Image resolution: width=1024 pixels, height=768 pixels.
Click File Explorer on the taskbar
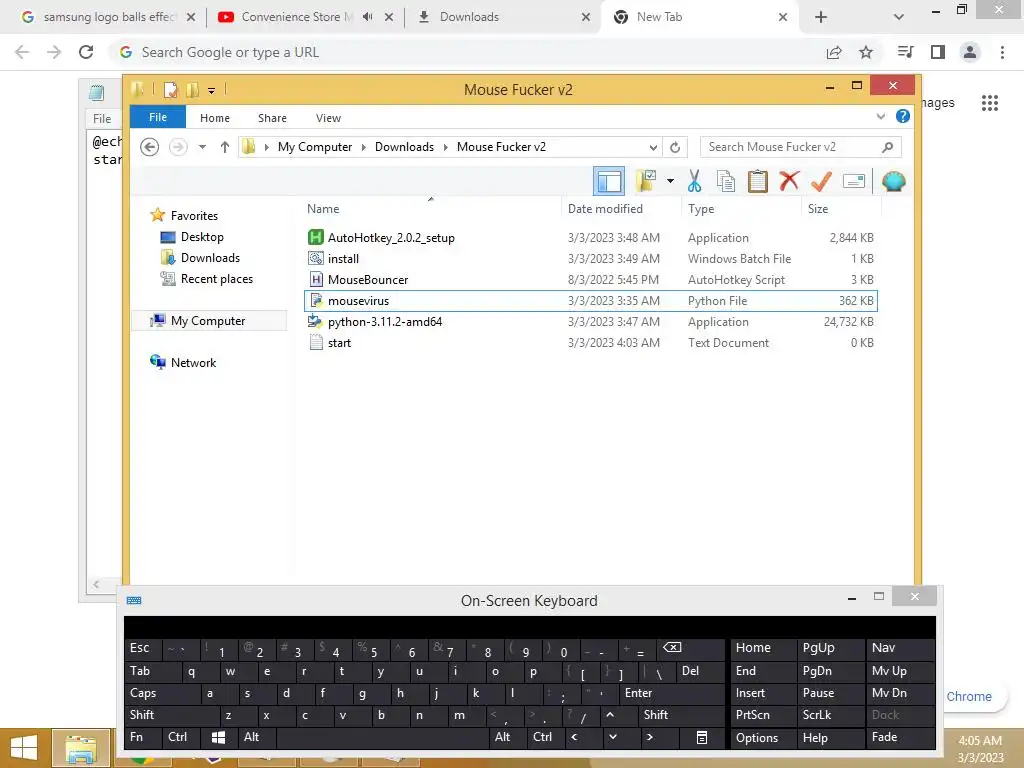click(80, 748)
